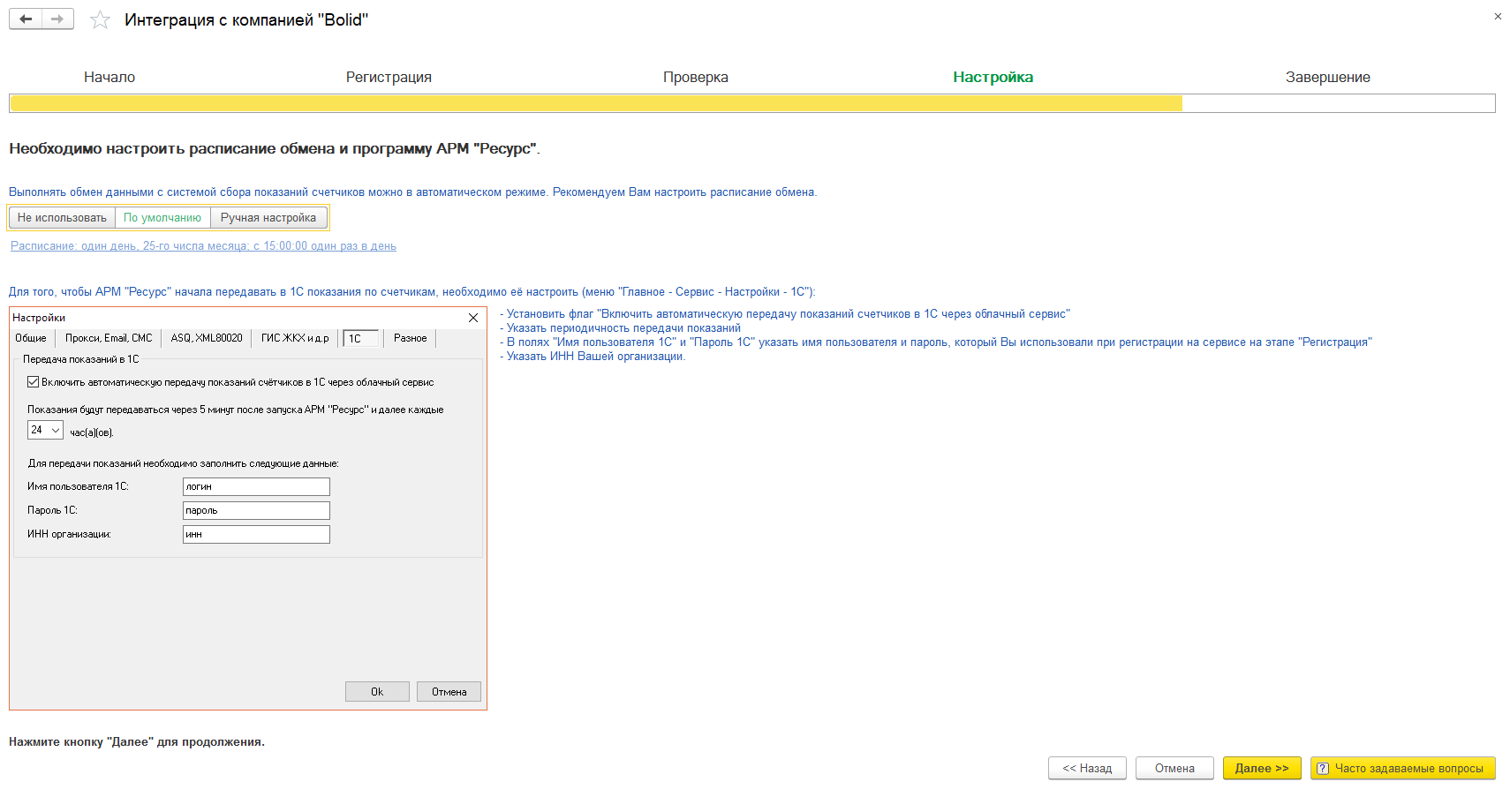Click the "Завершение" wizard step label
The width and height of the screenshot is (1510, 812).
click(1327, 78)
